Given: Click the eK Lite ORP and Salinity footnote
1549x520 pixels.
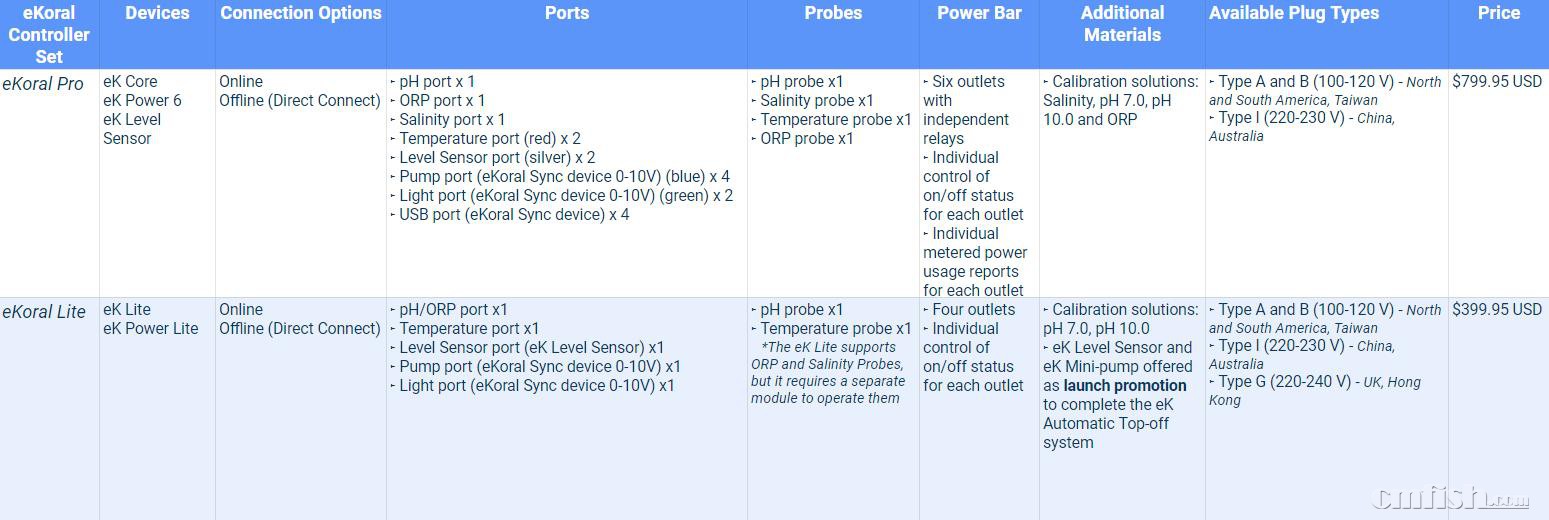Looking at the screenshot, I should coord(828,373).
